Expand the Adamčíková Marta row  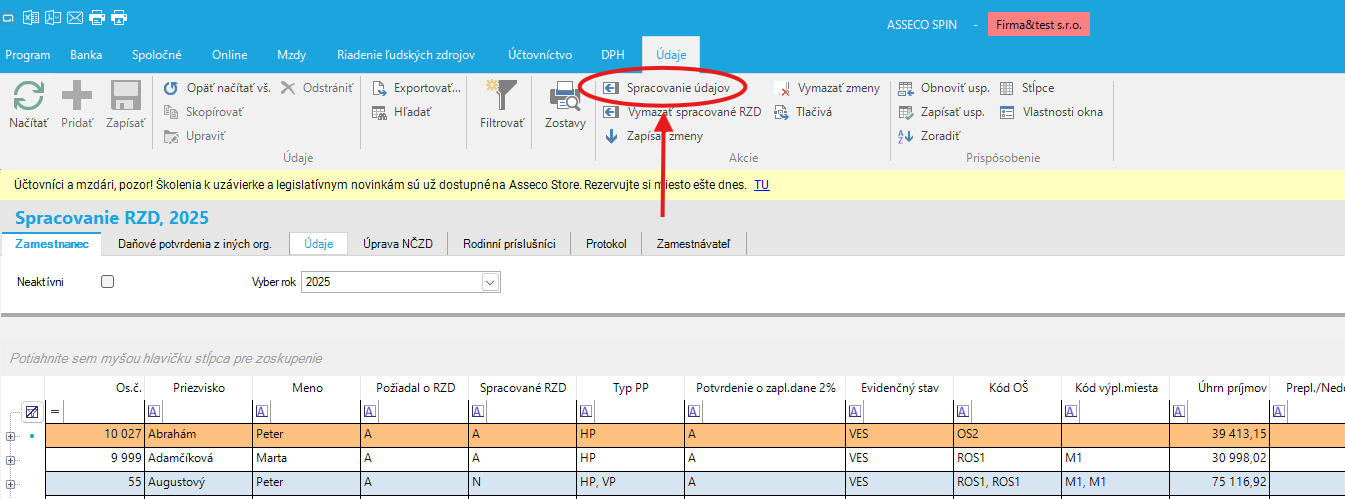pos(11,460)
